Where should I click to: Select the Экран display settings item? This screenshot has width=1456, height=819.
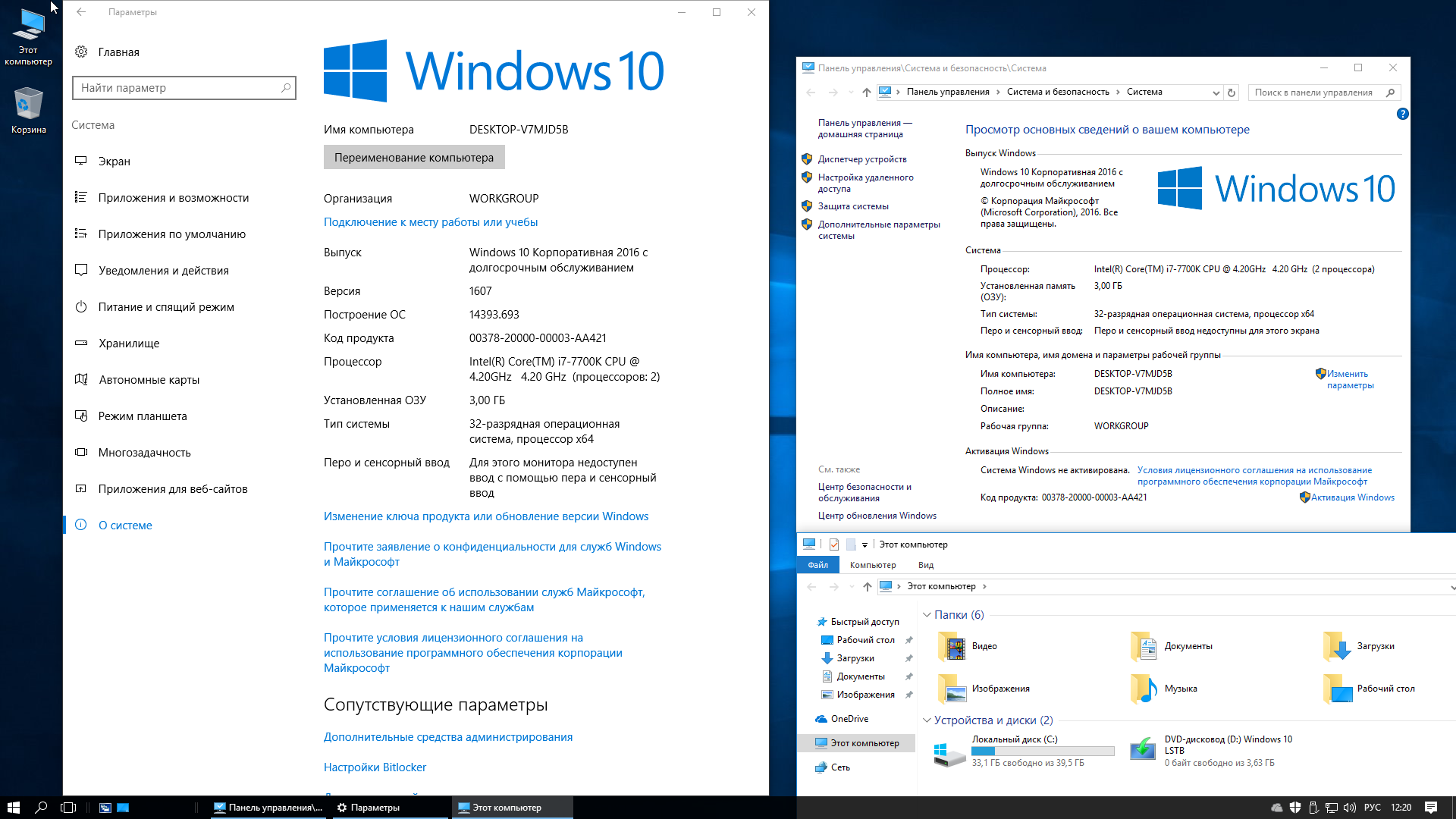point(114,162)
